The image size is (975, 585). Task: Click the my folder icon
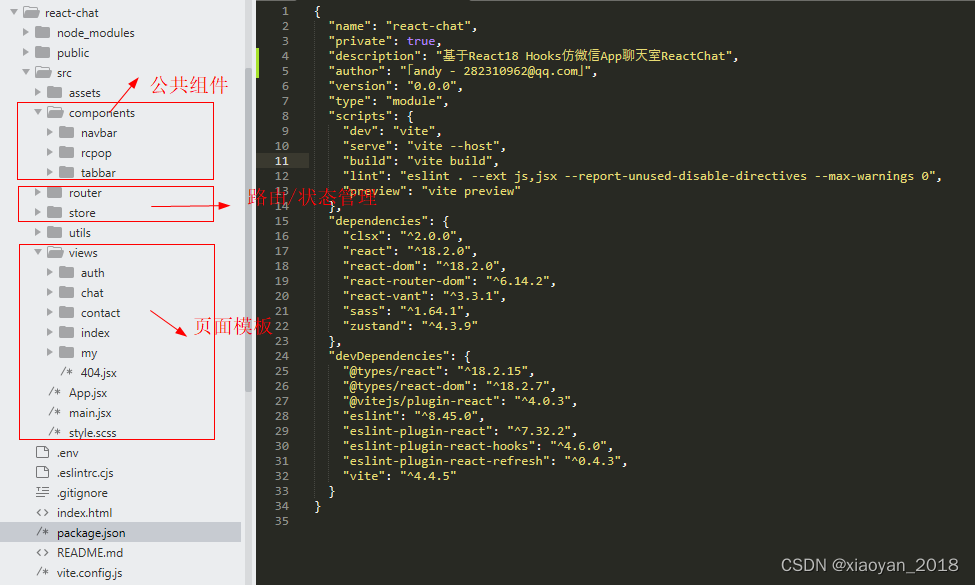pos(67,352)
